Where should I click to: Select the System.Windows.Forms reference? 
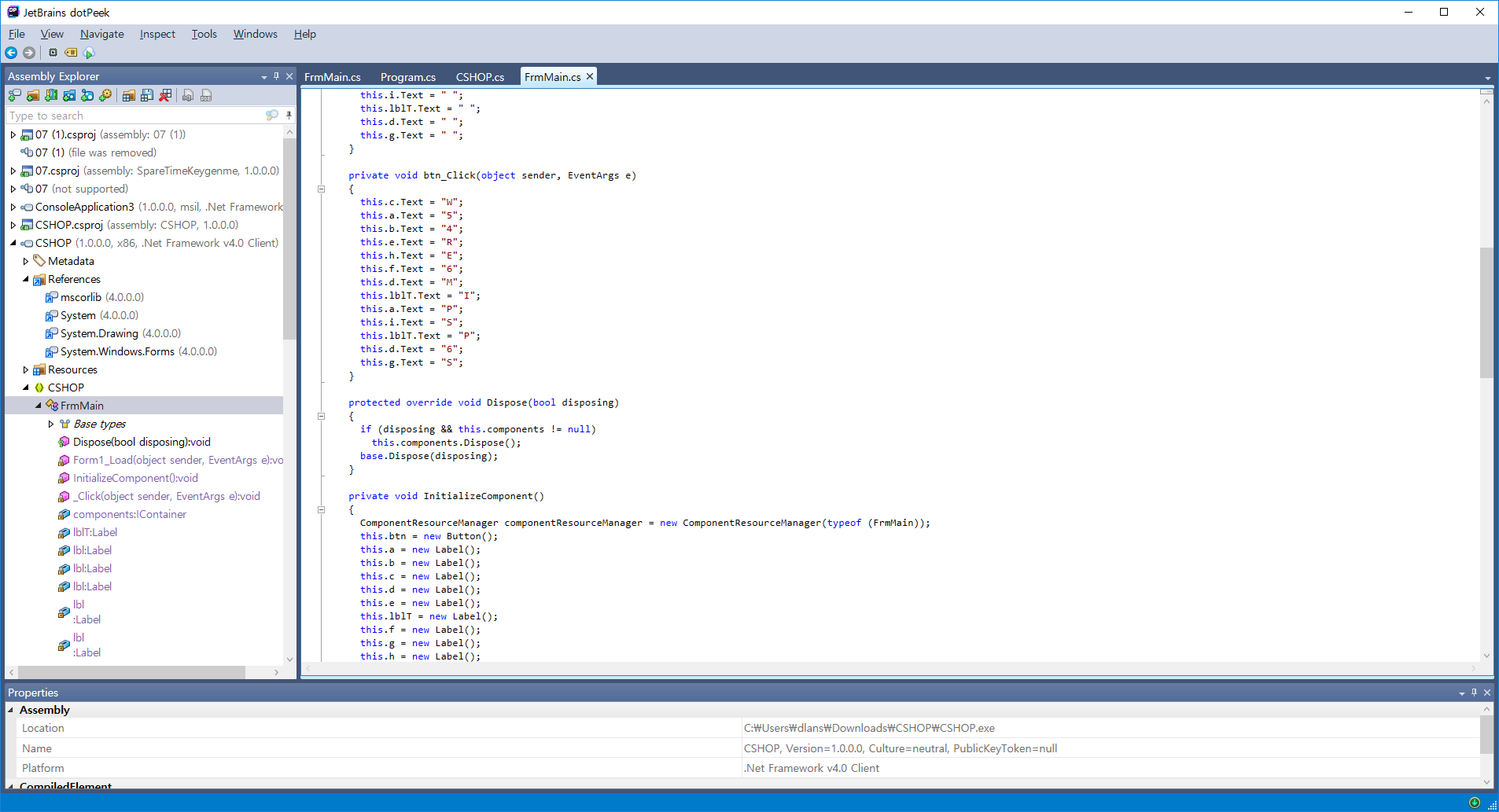(131, 351)
